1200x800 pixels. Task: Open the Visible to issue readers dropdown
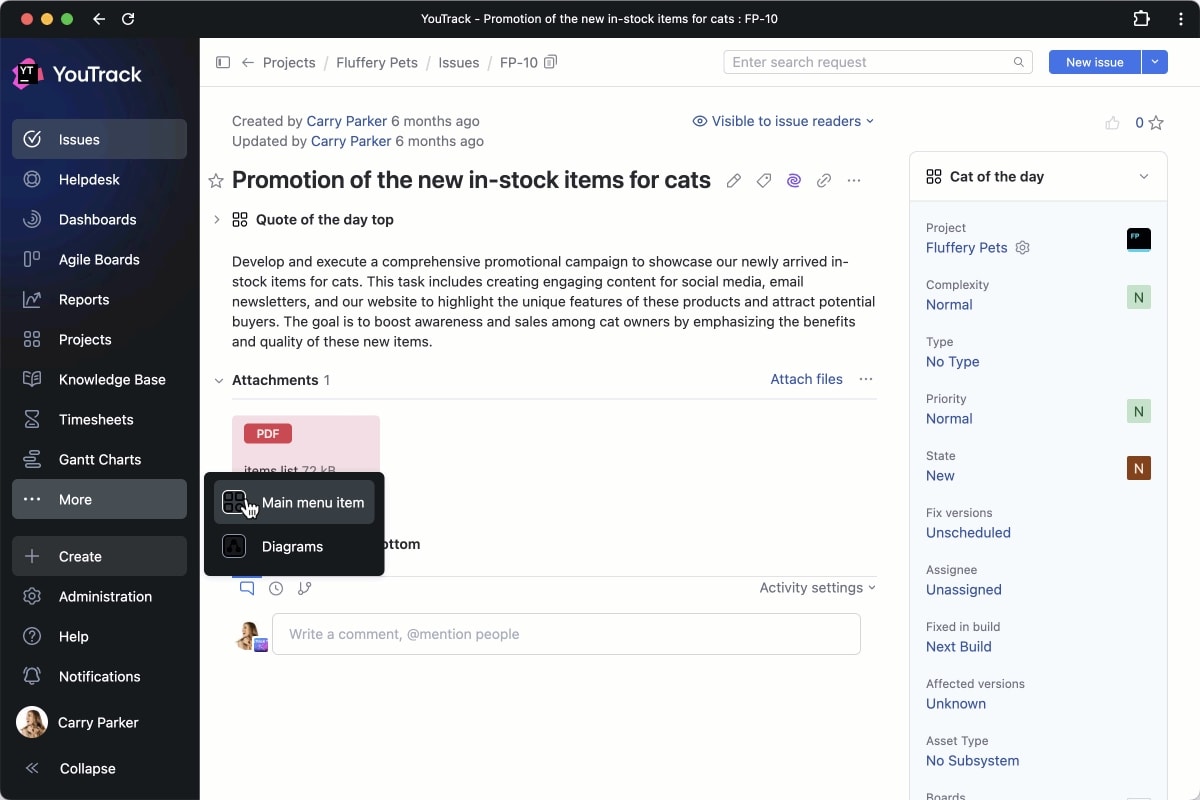(783, 121)
